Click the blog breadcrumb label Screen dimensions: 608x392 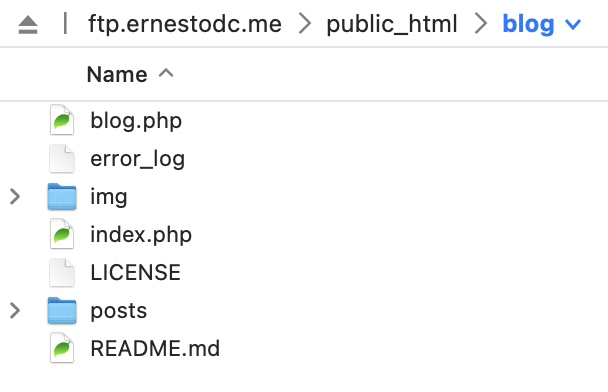click(x=528, y=24)
